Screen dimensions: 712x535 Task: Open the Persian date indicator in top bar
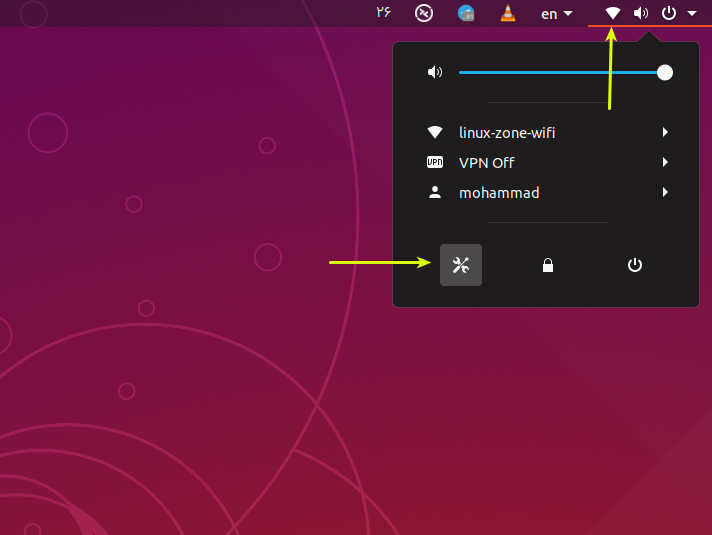coord(384,12)
